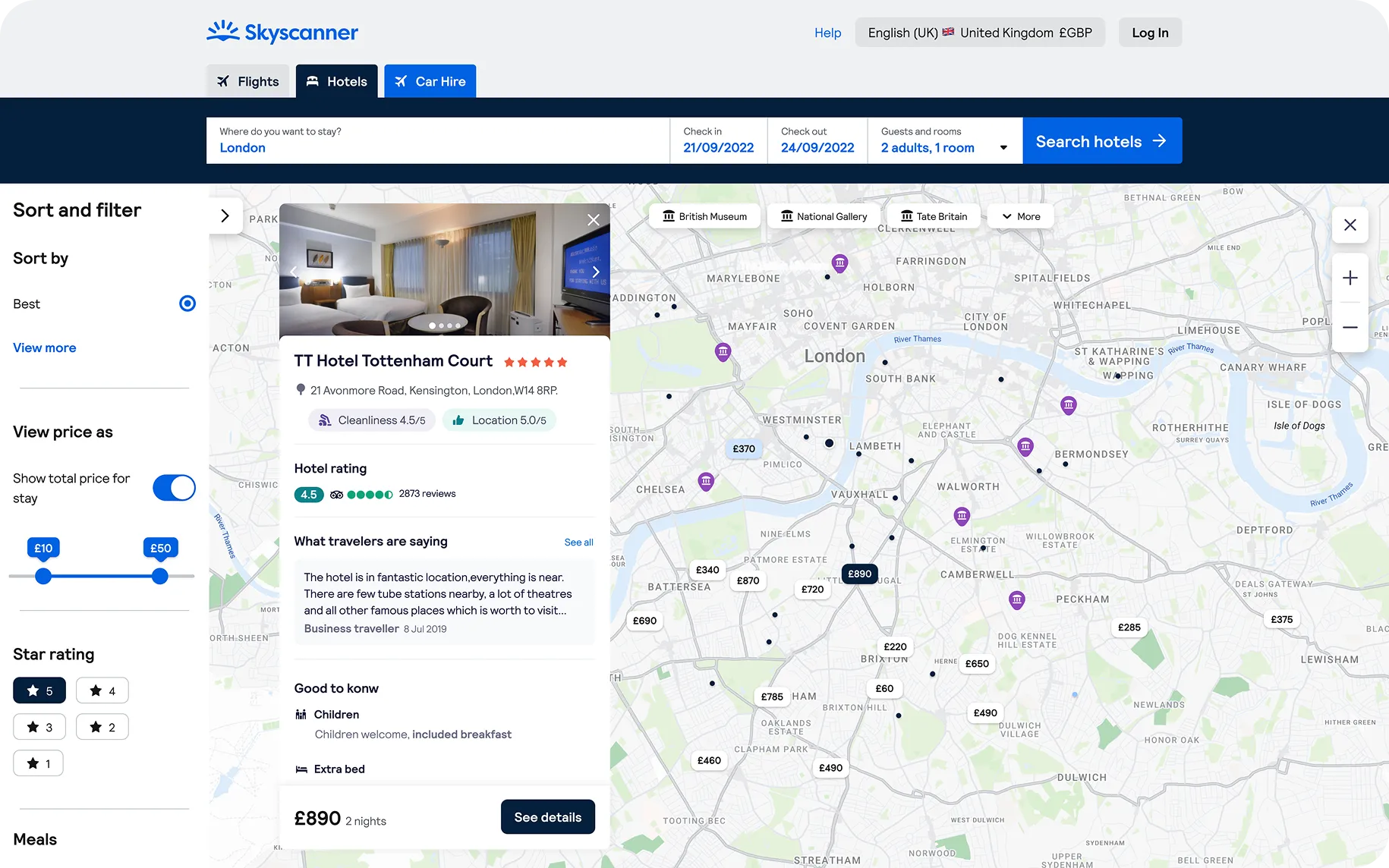Select the £870 map price marker
This screenshot has width=1389, height=868.
(x=748, y=580)
